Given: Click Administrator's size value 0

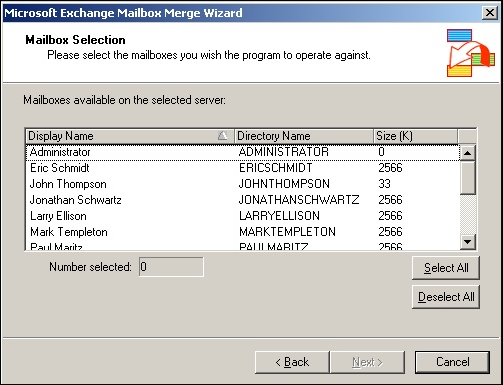Looking at the screenshot, I should pyautogui.click(x=382, y=152).
